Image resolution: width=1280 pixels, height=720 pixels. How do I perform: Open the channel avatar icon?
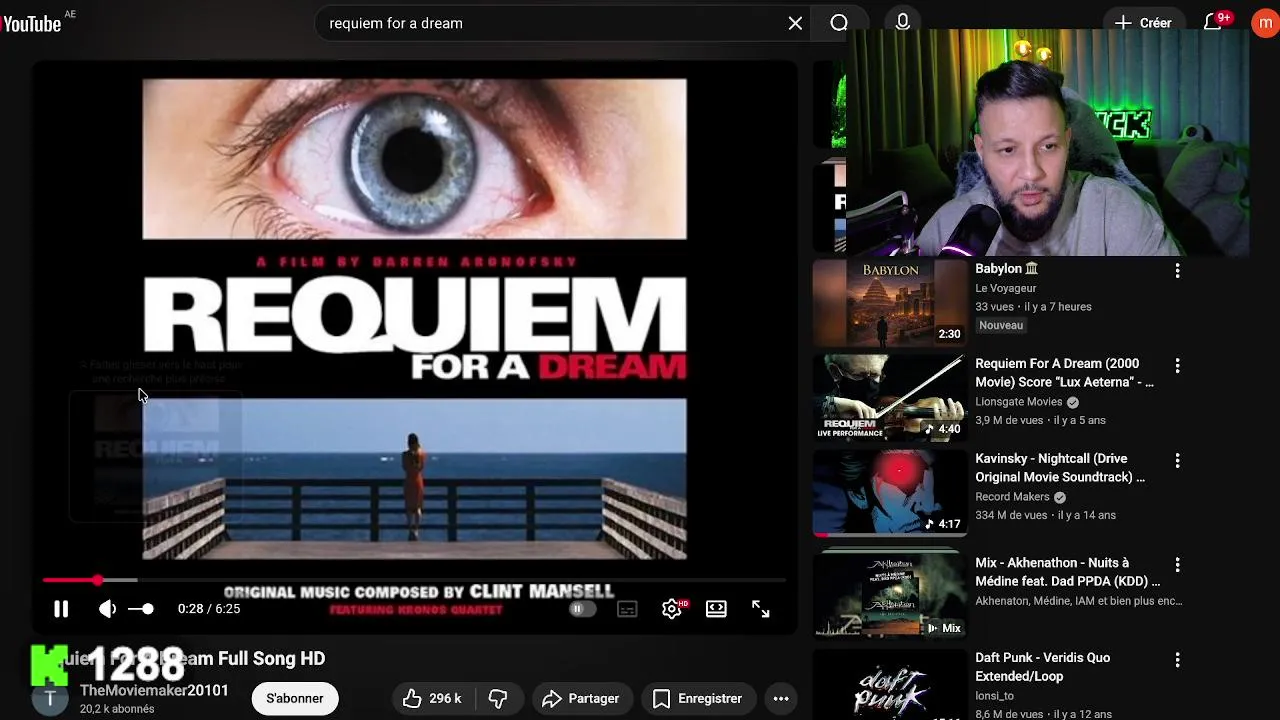point(50,698)
